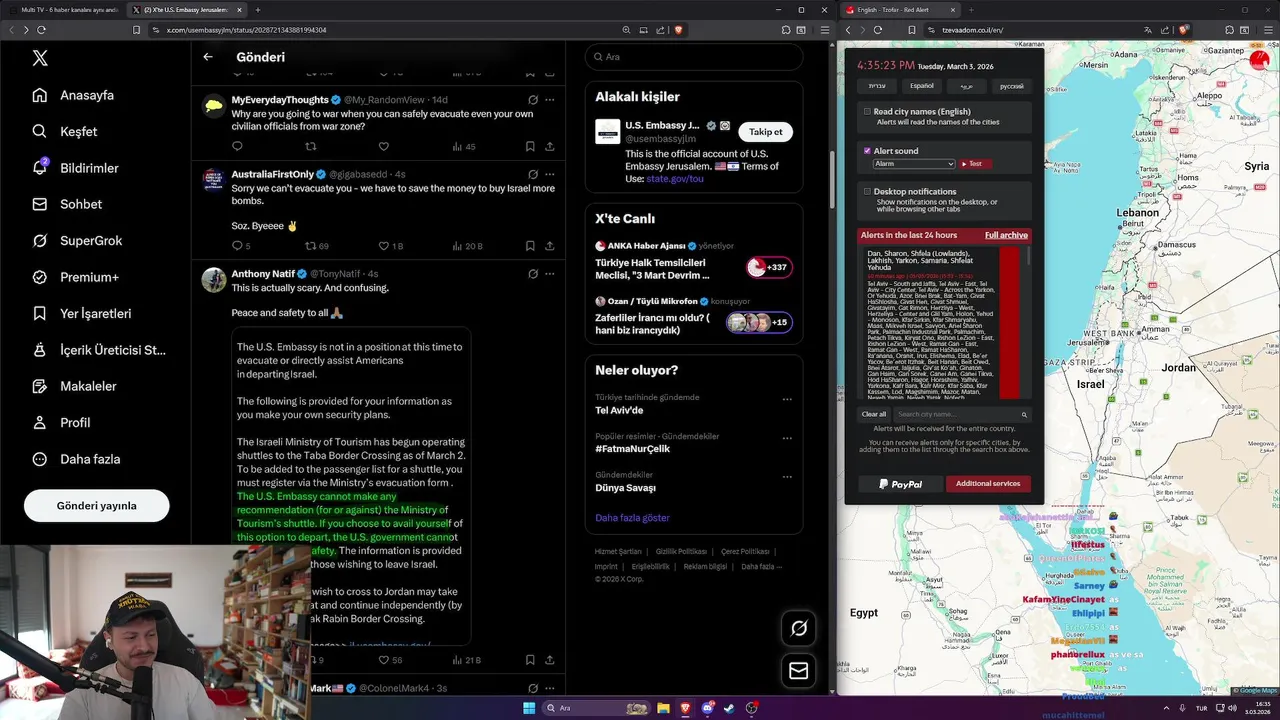Uncheck the Alert sound checkbox

point(867,151)
